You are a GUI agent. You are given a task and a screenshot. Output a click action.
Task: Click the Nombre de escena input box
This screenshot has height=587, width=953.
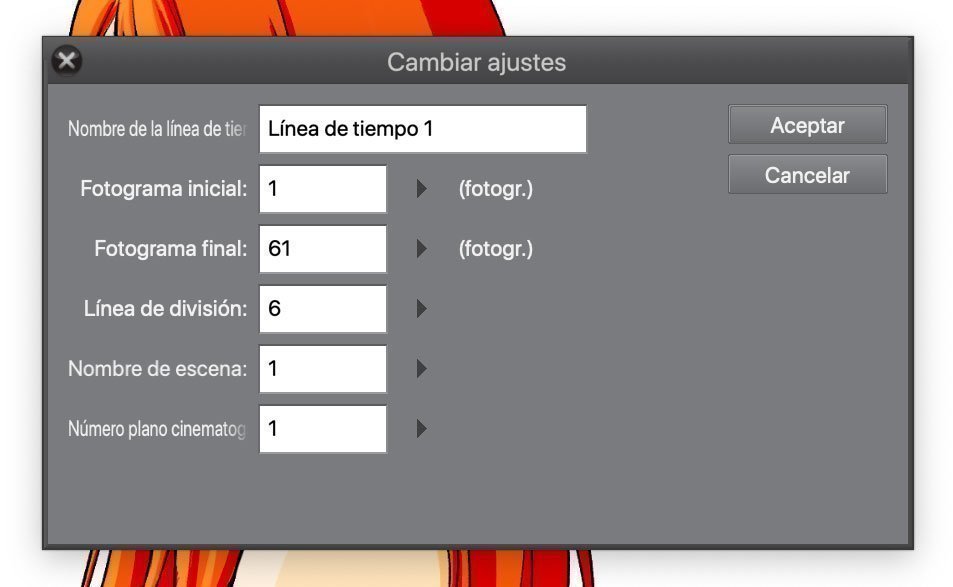click(x=323, y=369)
